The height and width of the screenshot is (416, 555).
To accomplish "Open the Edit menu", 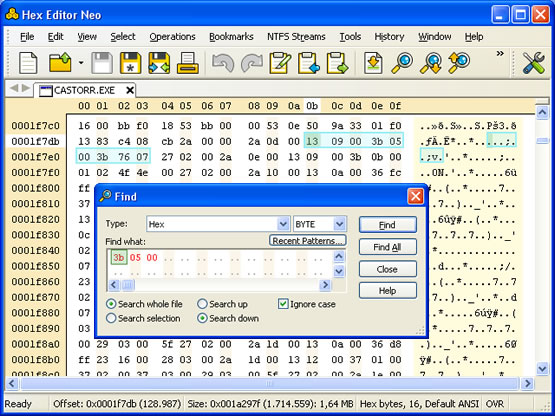I will [x=56, y=36].
